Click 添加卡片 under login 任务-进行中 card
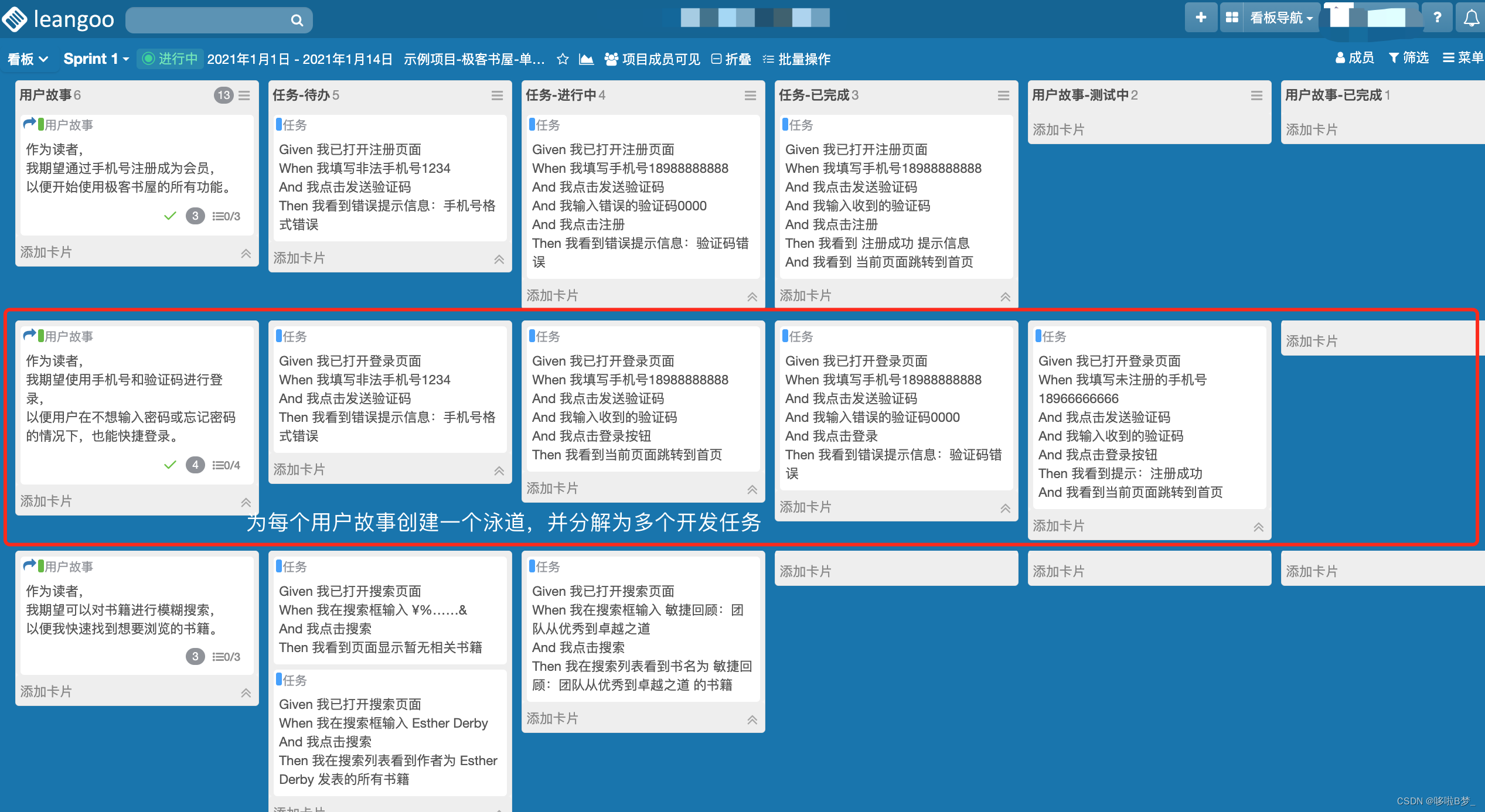 coord(552,489)
